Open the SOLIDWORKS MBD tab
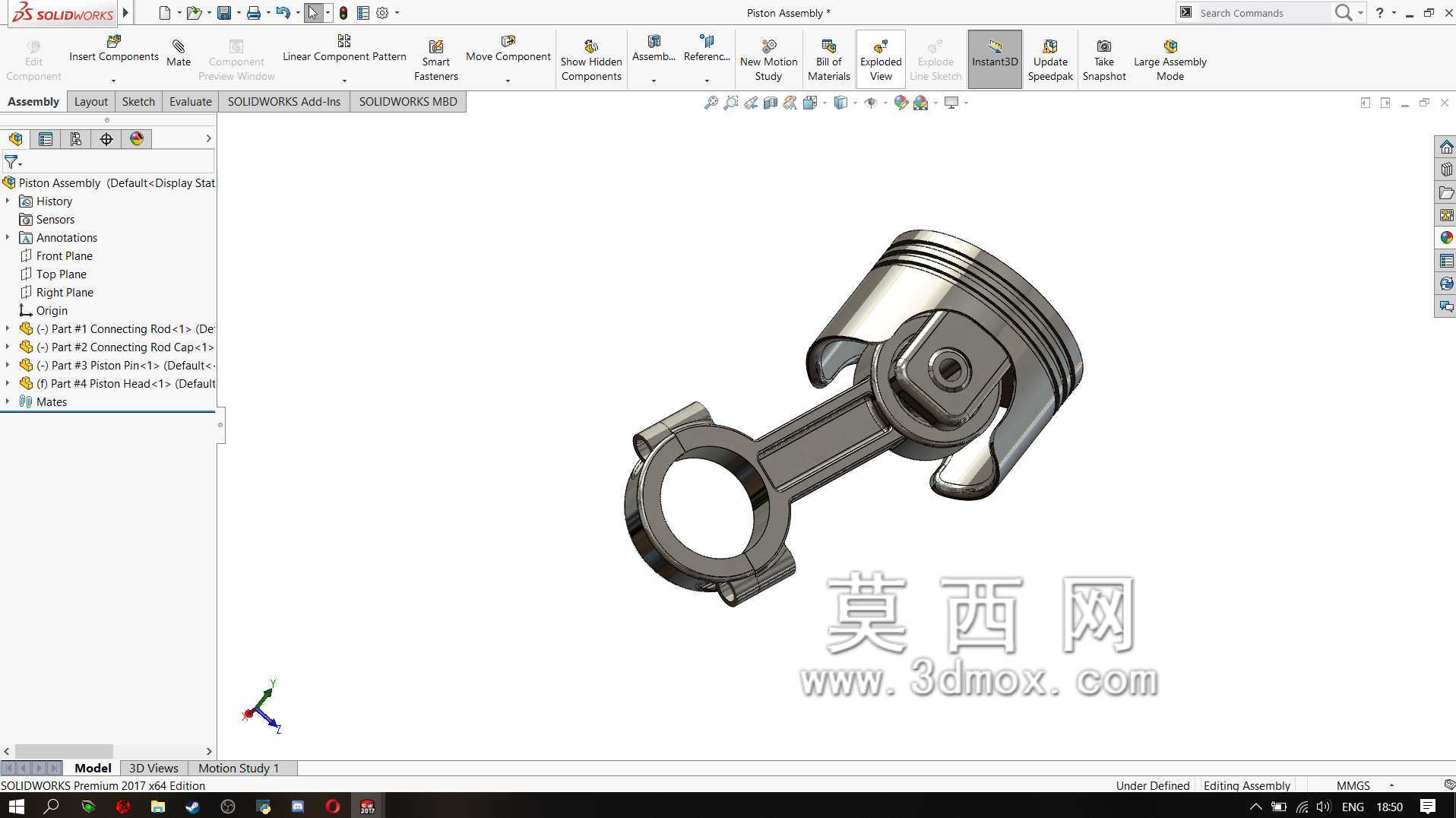The width and height of the screenshot is (1456, 818). (408, 102)
